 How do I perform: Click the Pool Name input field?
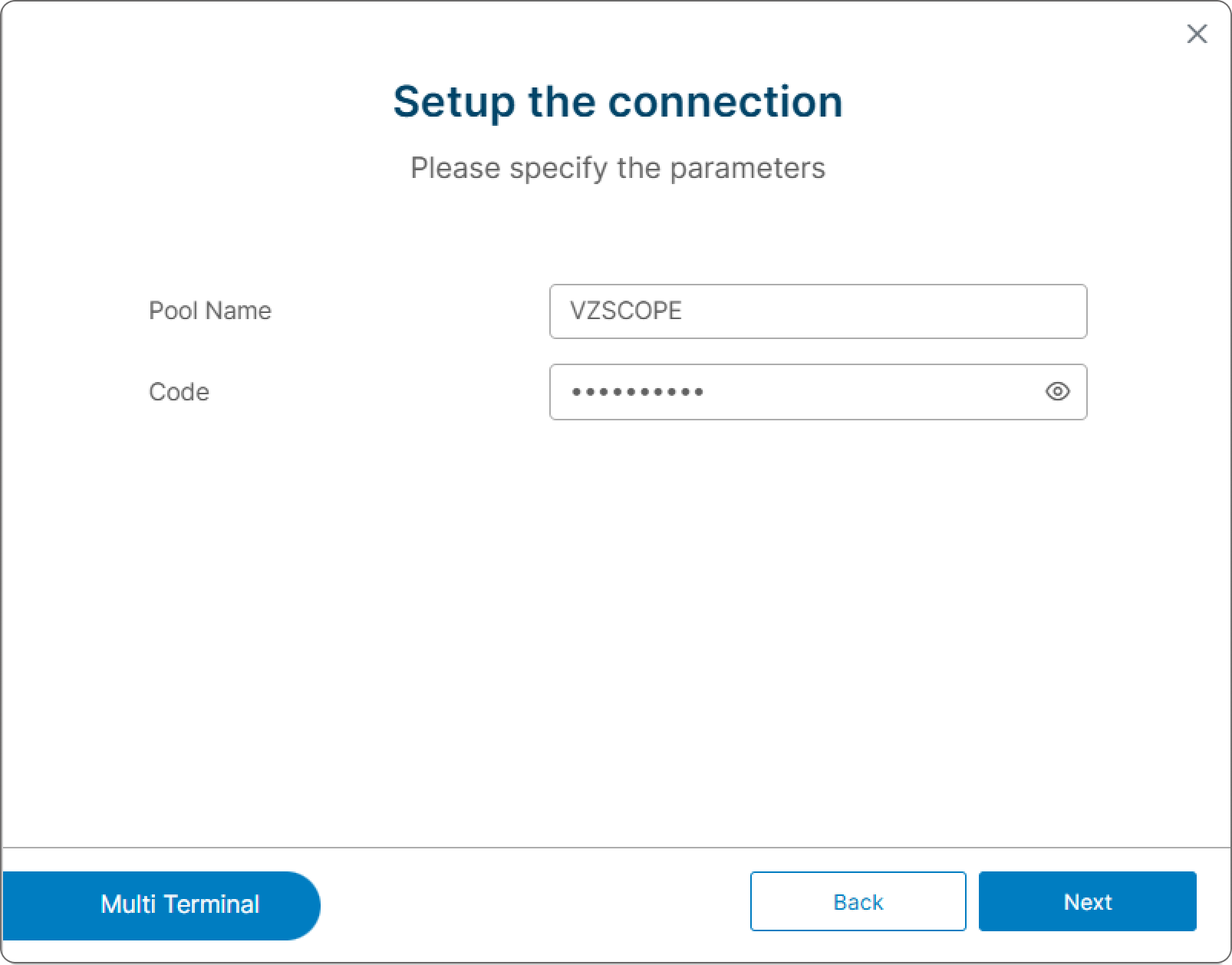[x=818, y=311]
